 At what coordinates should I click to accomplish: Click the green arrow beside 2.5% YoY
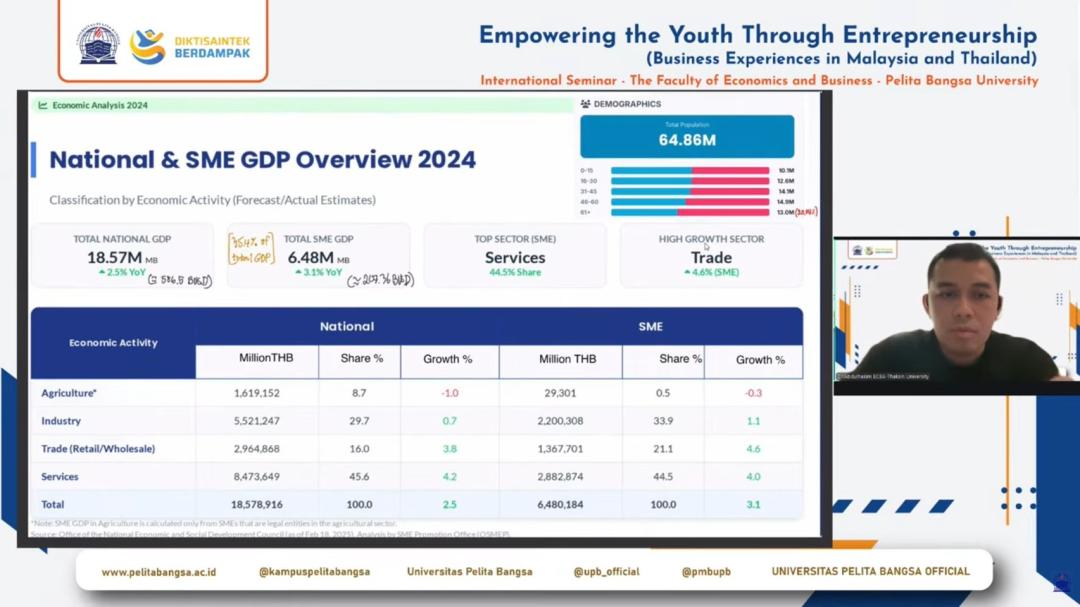tap(102, 273)
